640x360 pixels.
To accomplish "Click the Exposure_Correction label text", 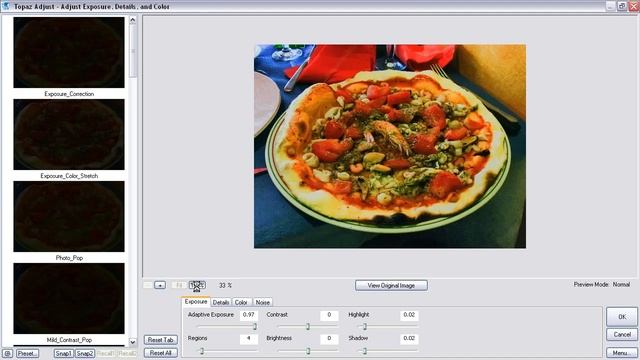I will [x=69, y=94].
